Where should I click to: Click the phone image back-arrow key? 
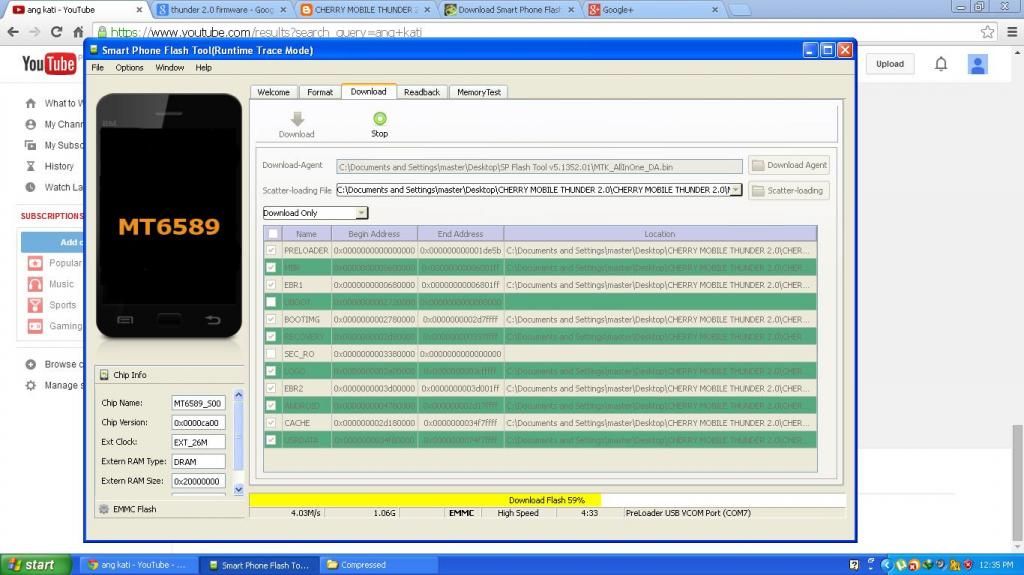[213, 320]
